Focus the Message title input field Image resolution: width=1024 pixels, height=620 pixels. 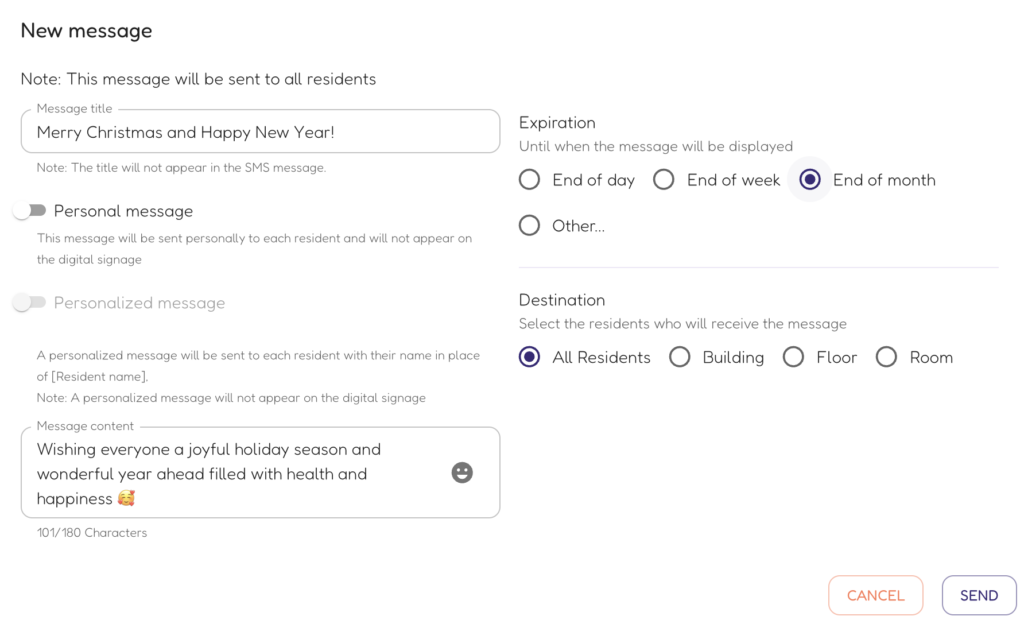pos(261,131)
